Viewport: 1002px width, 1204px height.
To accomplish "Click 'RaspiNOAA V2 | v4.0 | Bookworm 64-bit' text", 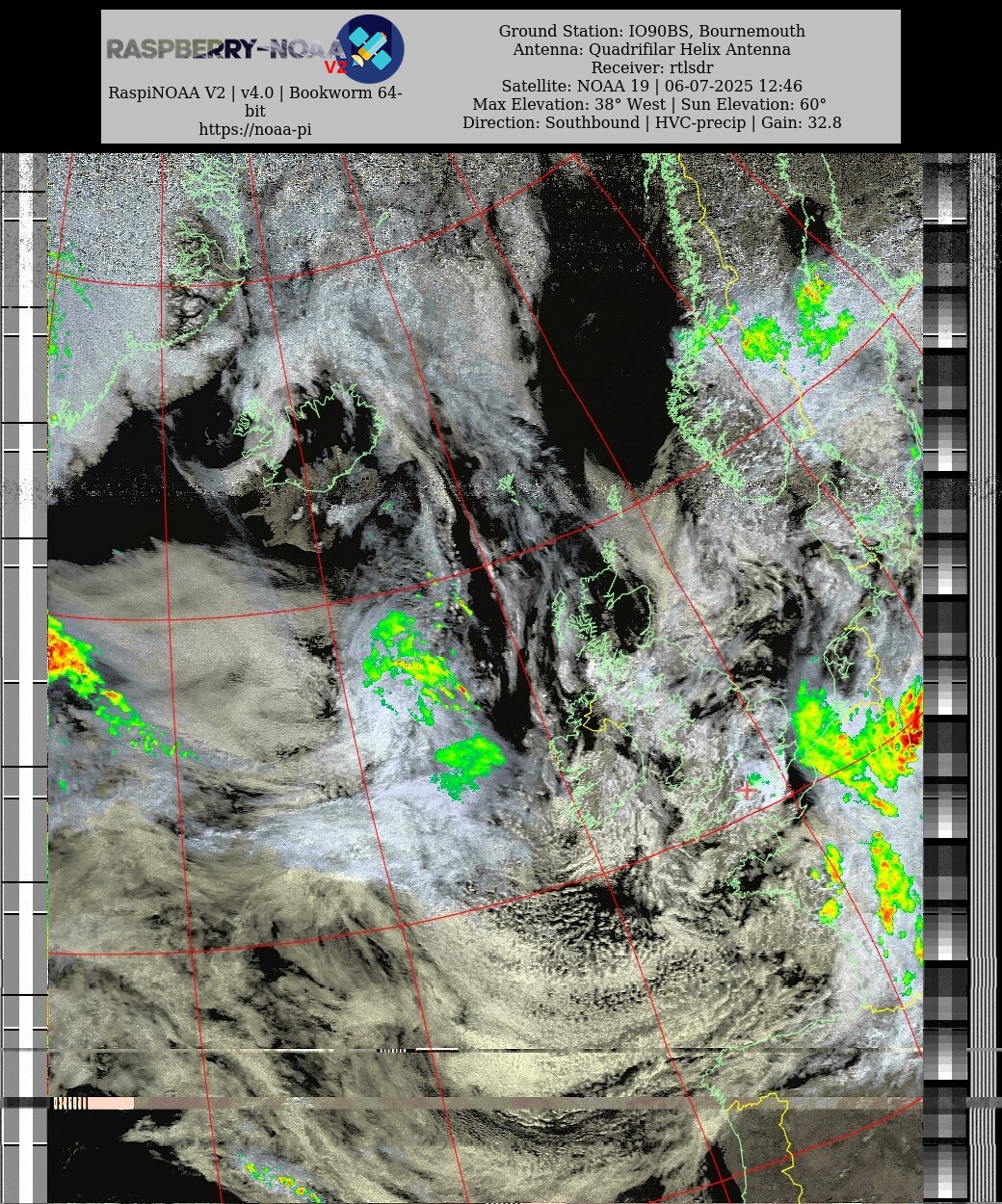I will pyautogui.click(x=255, y=102).
